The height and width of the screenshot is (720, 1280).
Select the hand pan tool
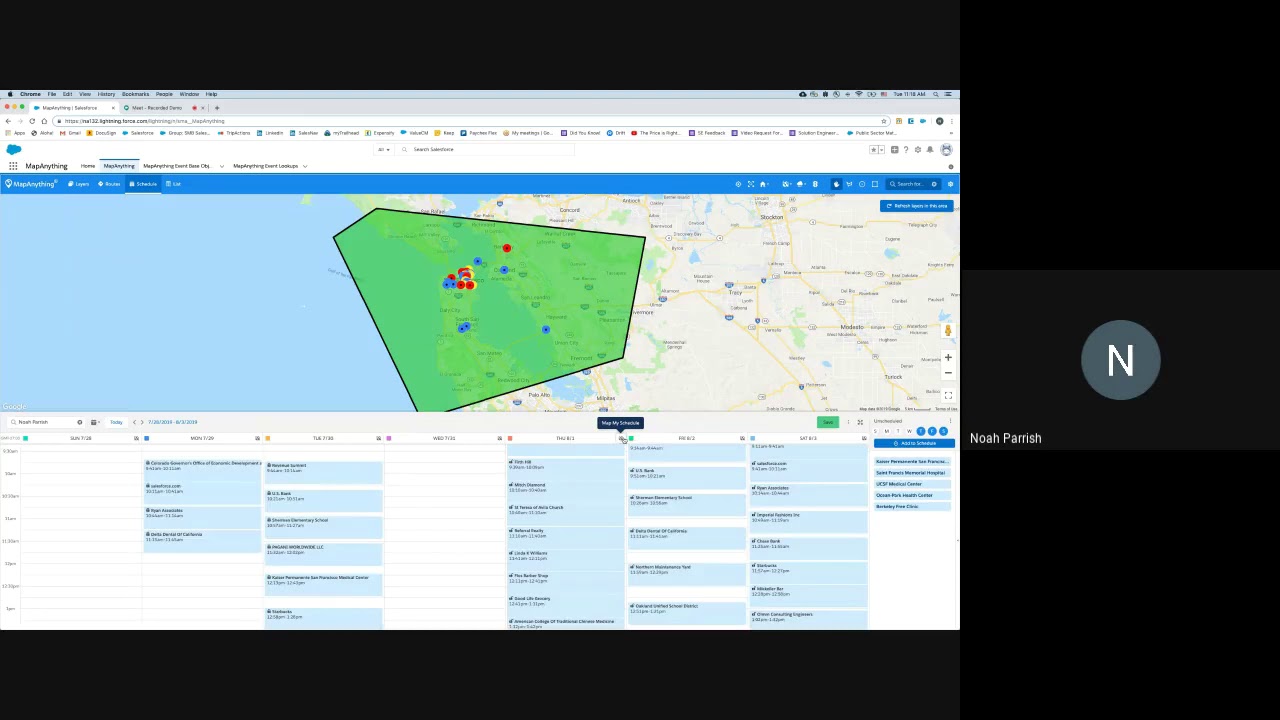point(836,184)
